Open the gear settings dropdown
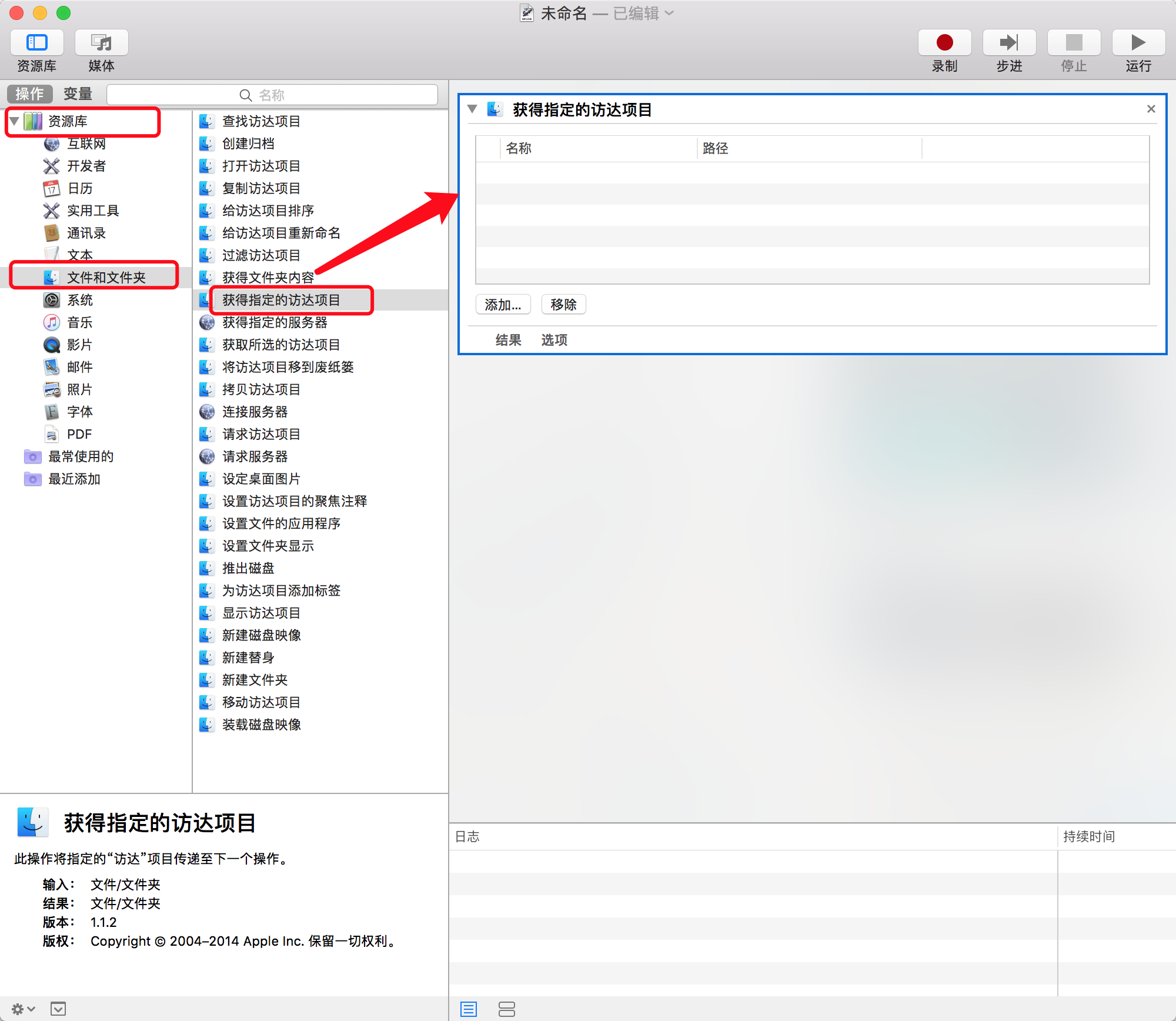The height and width of the screenshot is (1021, 1176). [x=24, y=1009]
